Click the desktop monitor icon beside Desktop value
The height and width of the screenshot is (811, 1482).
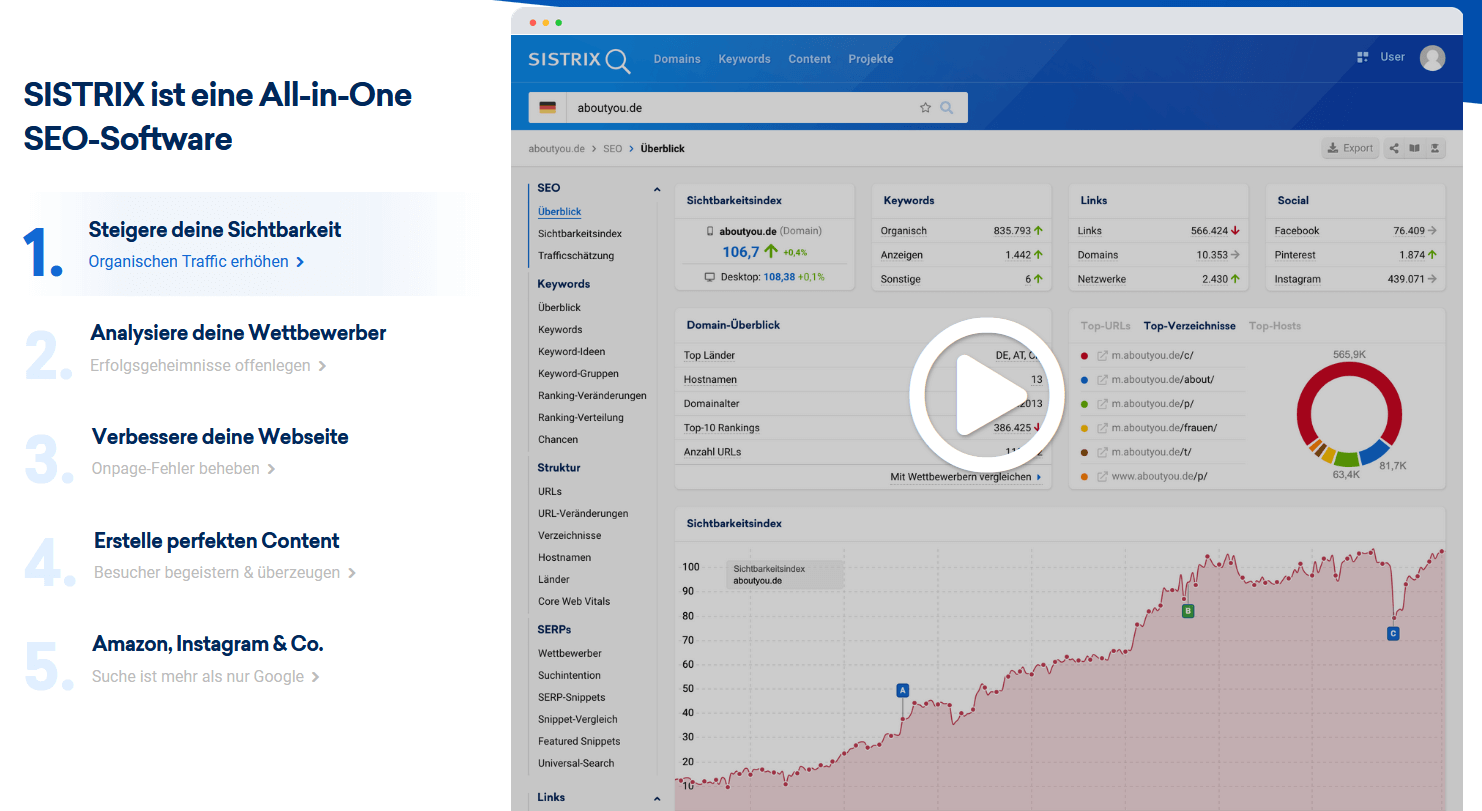(x=710, y=277)
